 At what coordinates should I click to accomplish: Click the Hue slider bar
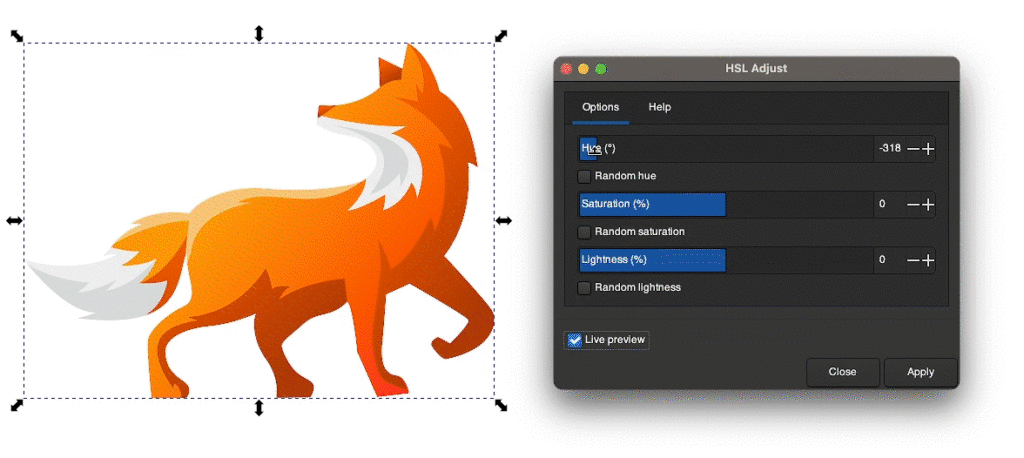pyautogui.click(x=726, y=149)
